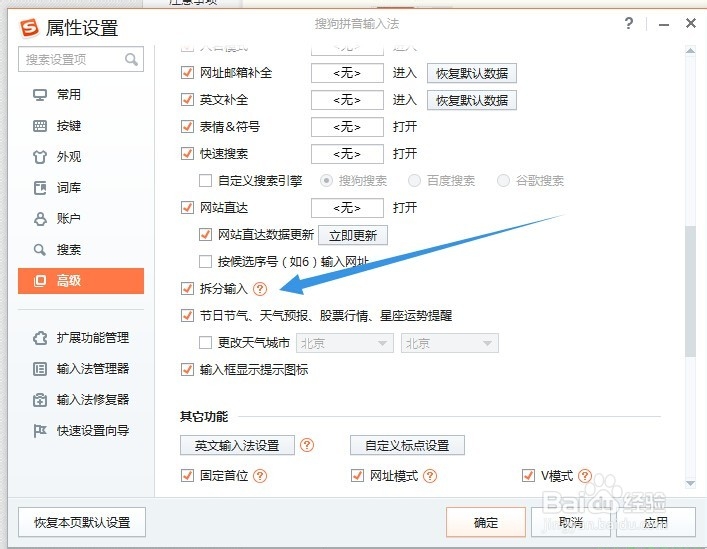Click the repair kit icon beside 输入法修复器
This screenshot has width=707, height=549.
pyautogui.click(x=40, y=400)
